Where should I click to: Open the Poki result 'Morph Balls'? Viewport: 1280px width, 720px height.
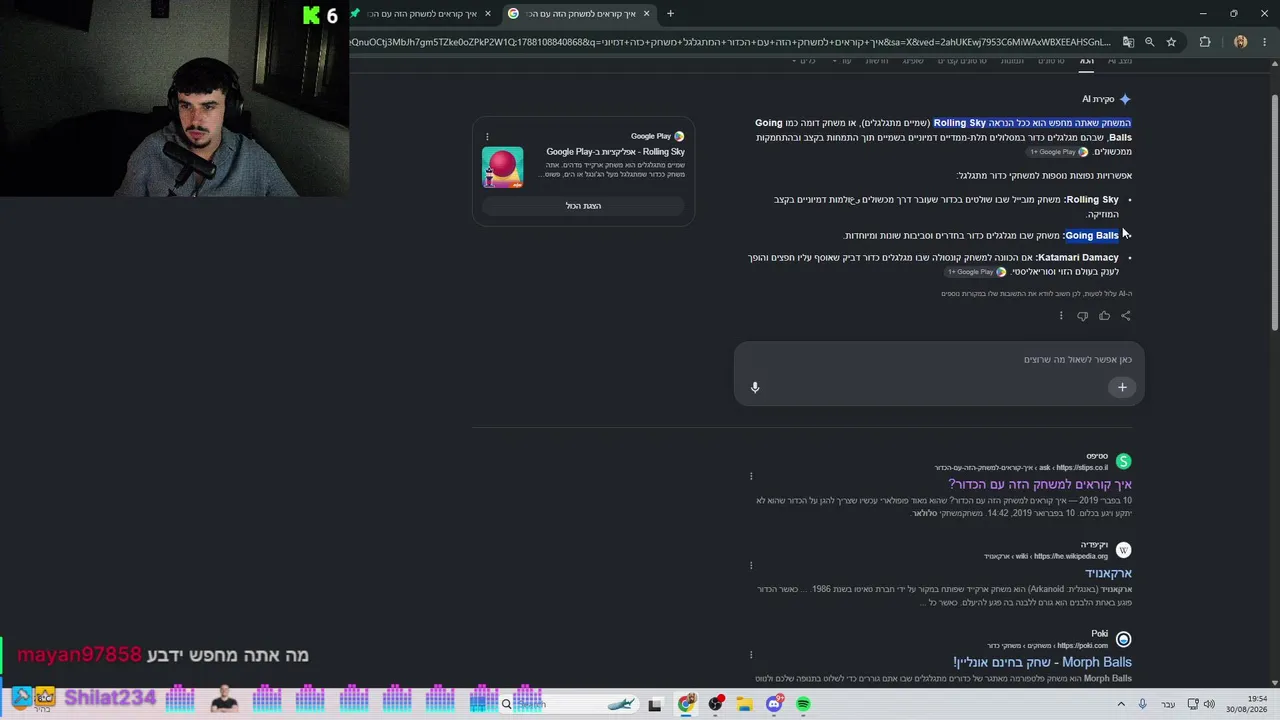(1042, 663)
